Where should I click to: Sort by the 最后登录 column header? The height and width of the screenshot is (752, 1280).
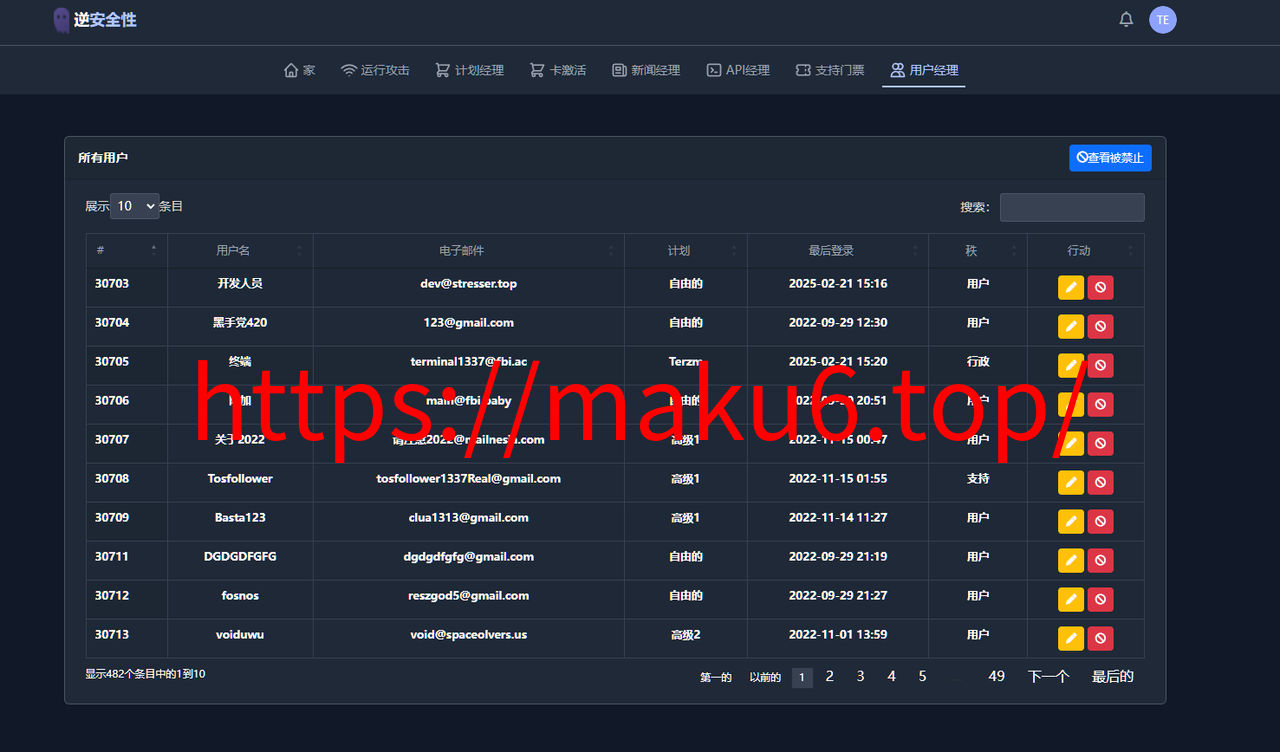[x=837, y=250]
